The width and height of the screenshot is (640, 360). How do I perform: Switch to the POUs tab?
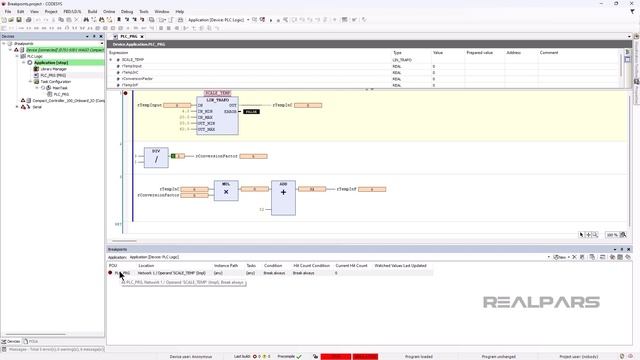click(31, 341)
